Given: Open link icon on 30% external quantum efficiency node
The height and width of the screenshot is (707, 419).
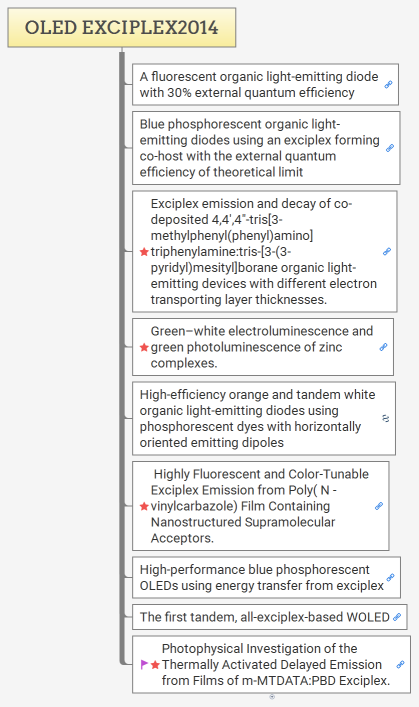Looking at the screenshot, I should click(x=388, y=84).
